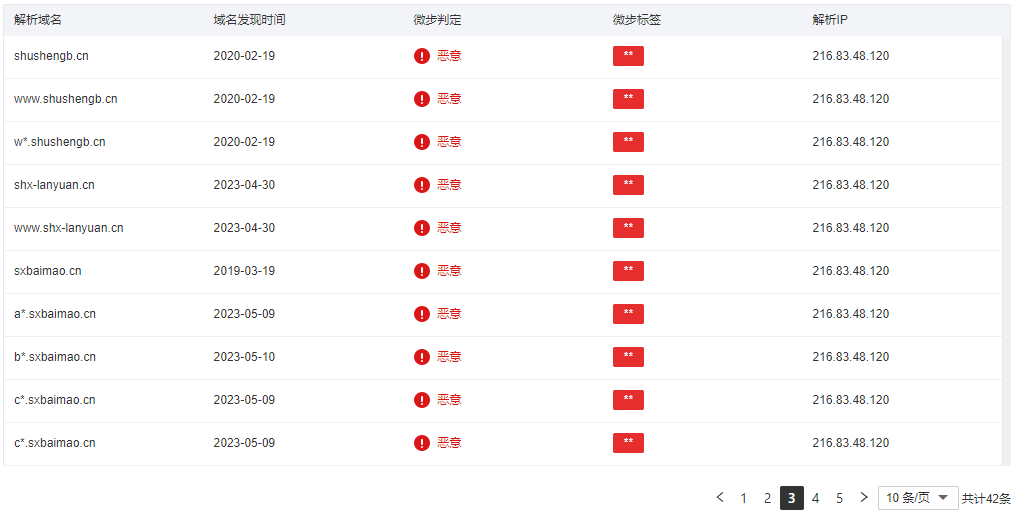Click the alert icon in b*.sxbaimao.cn row
This screenshot has height=523, width=1022.
click(422, 357)
